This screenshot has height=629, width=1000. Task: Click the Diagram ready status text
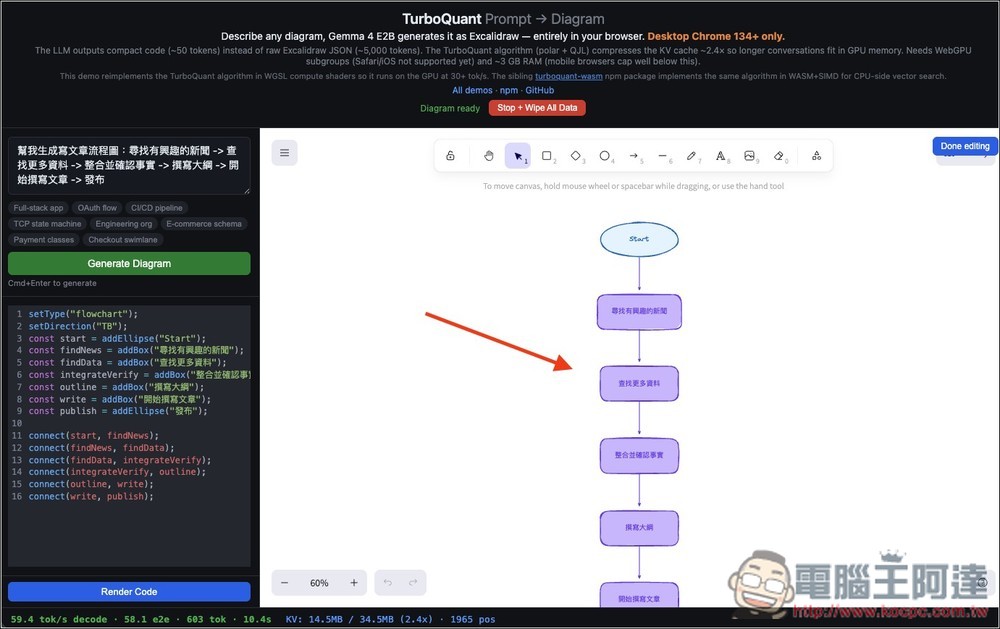(x=450, y=108)
